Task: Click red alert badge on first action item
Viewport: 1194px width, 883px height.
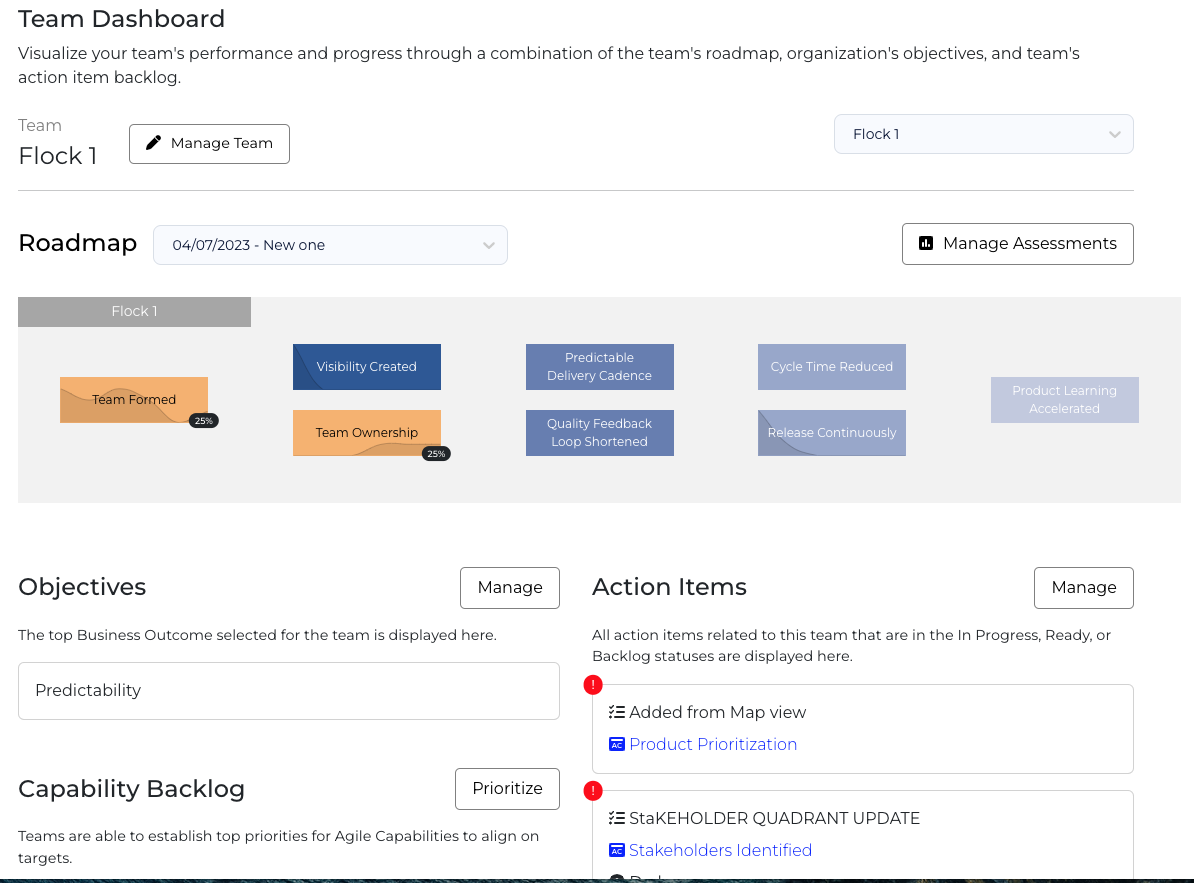Action: tap(593, 685)
